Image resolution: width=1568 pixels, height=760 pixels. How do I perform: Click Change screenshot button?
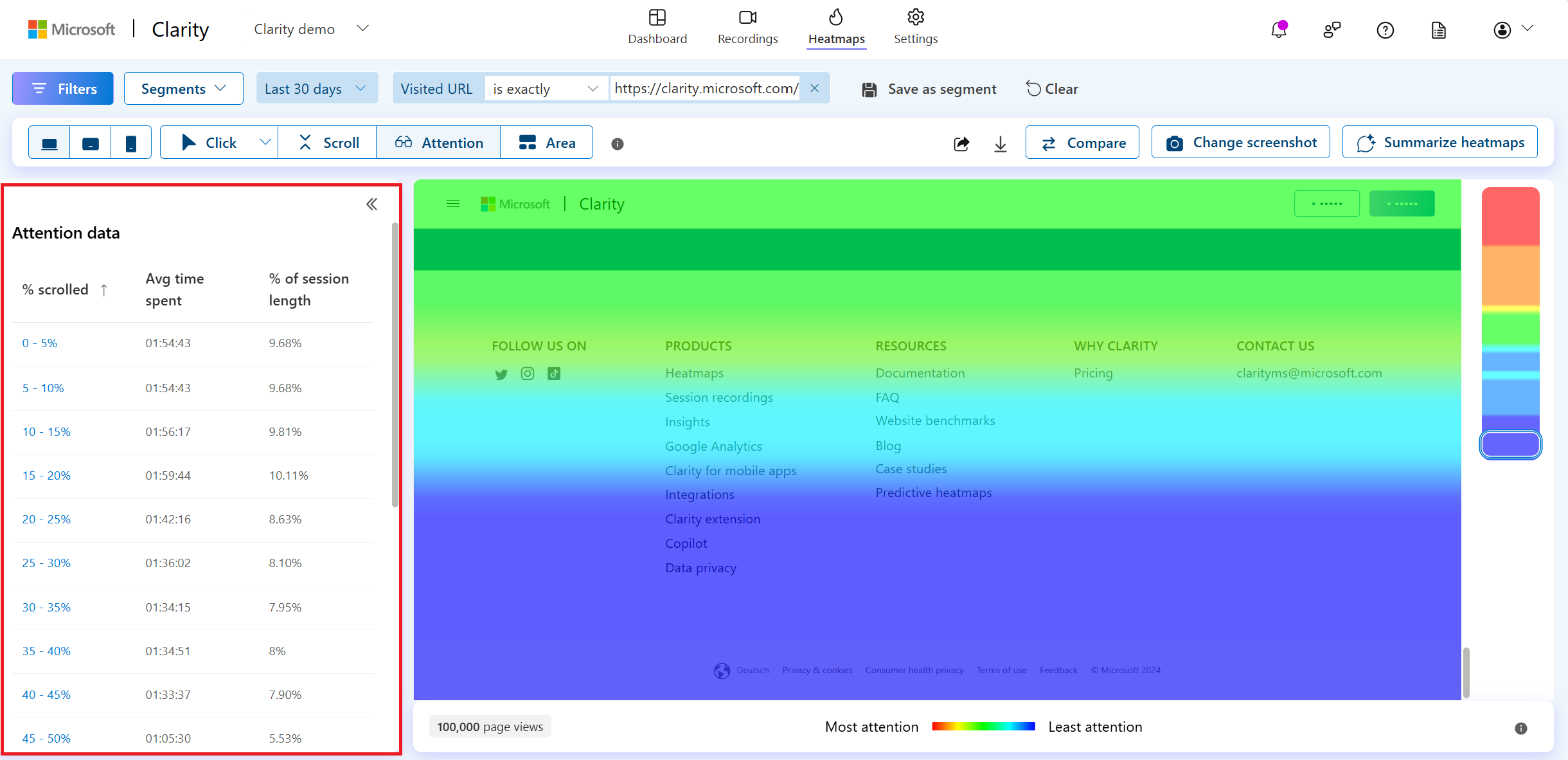pyautogui.click(x=1241, y=142)
